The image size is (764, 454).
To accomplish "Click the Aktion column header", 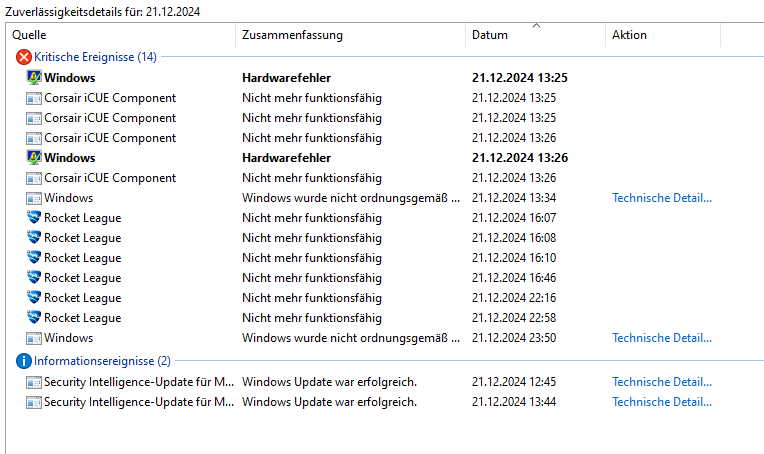I will (663, 35).
